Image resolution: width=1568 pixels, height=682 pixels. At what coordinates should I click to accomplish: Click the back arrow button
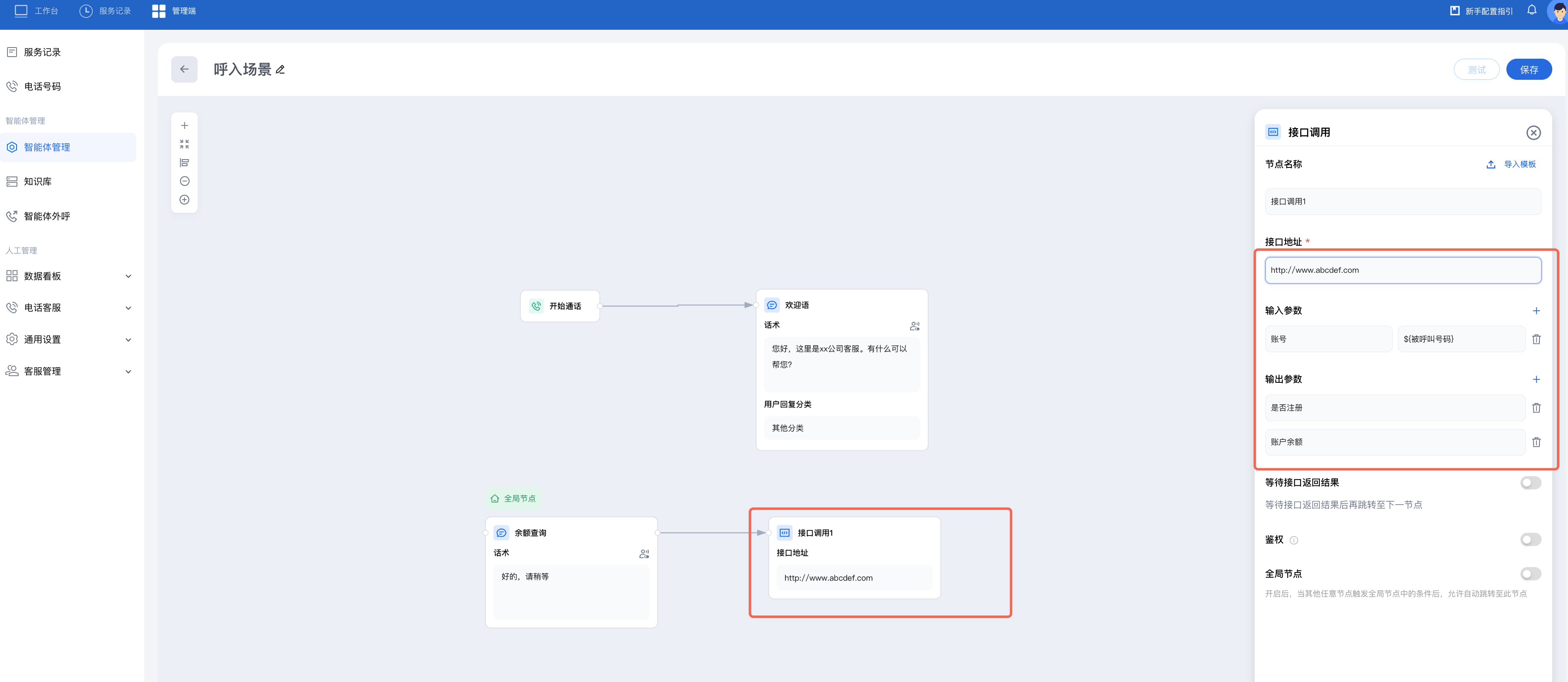[184, 69]
